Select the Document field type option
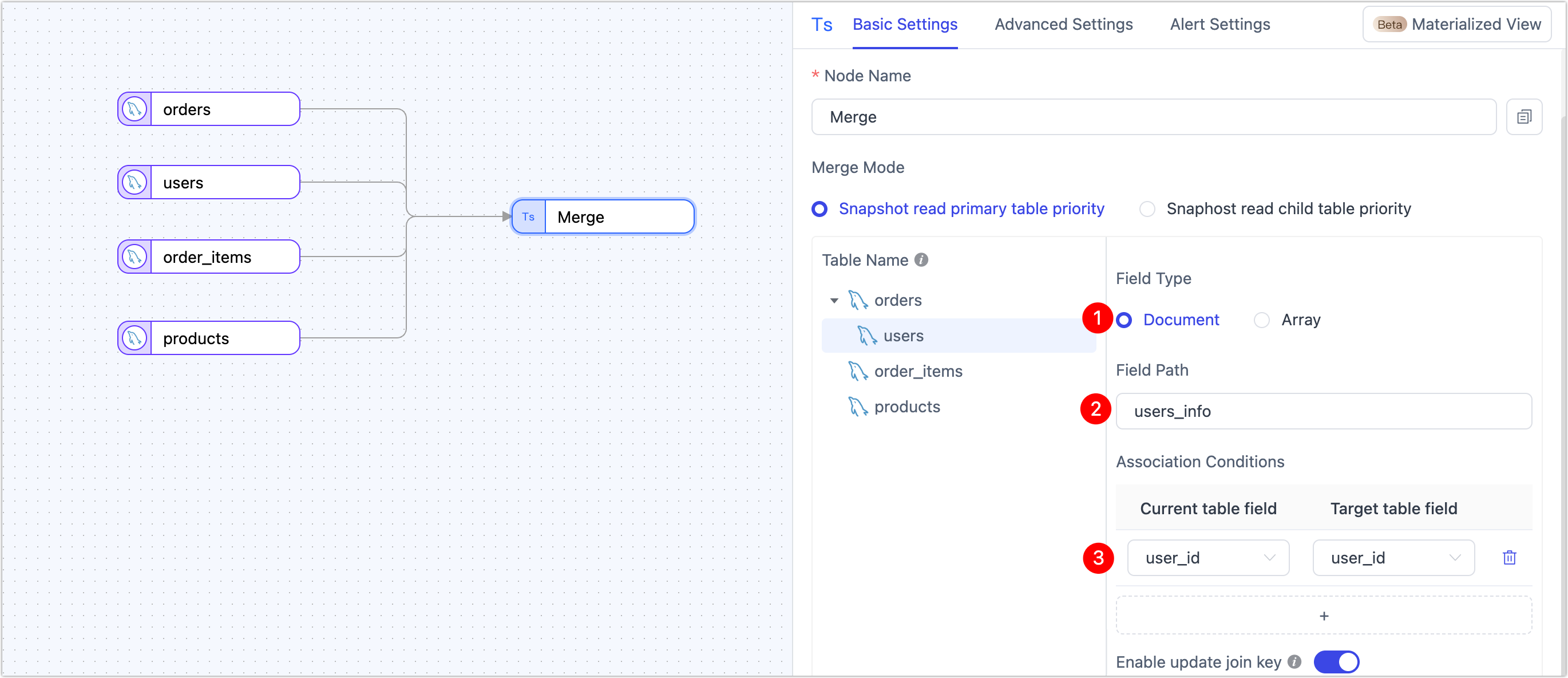Screen dimensions: 1568x678 click(x=1125, y=320)
